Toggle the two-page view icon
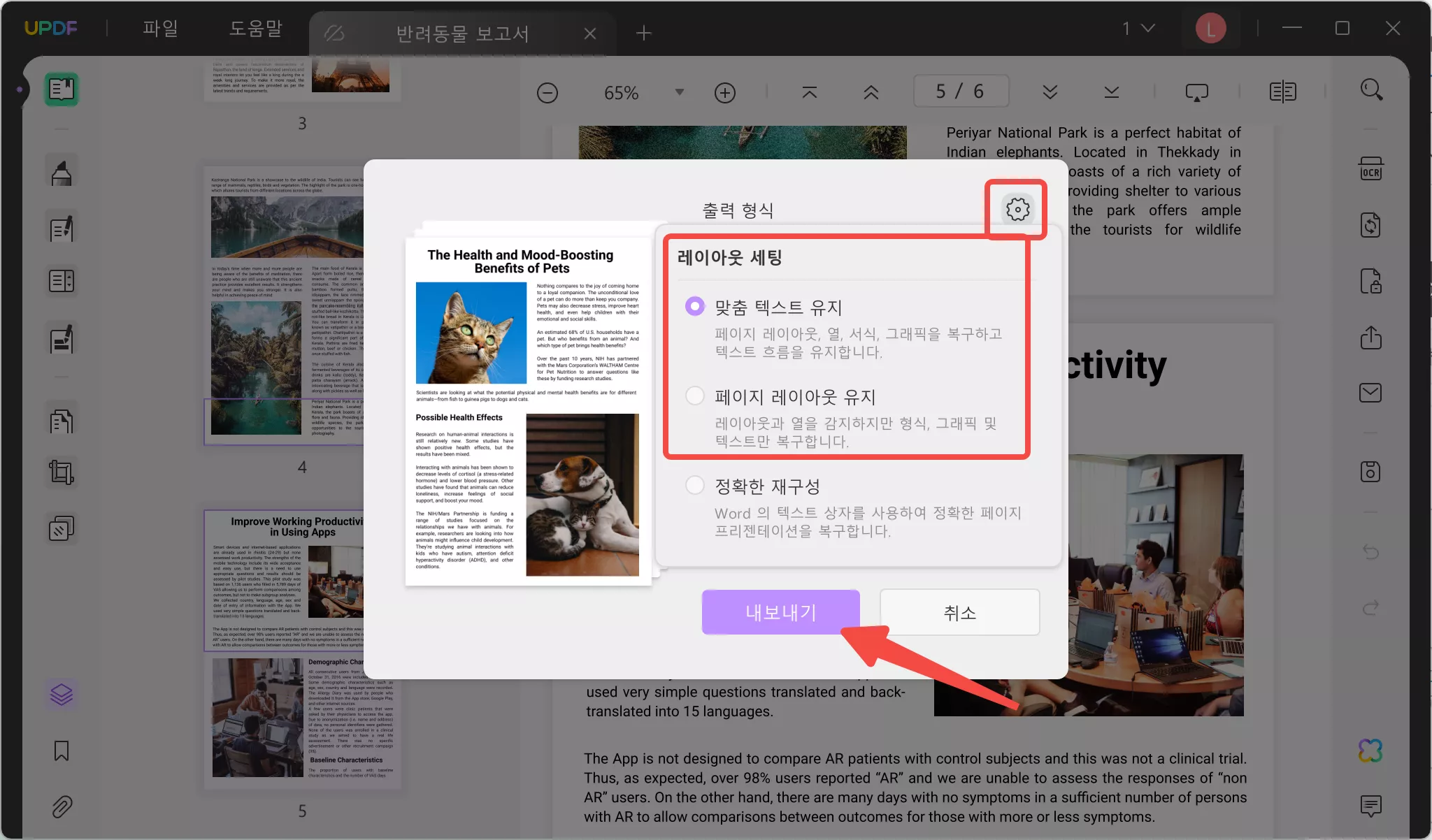This screenshot has height=840, width=1432. click(x=1283, y=92)
